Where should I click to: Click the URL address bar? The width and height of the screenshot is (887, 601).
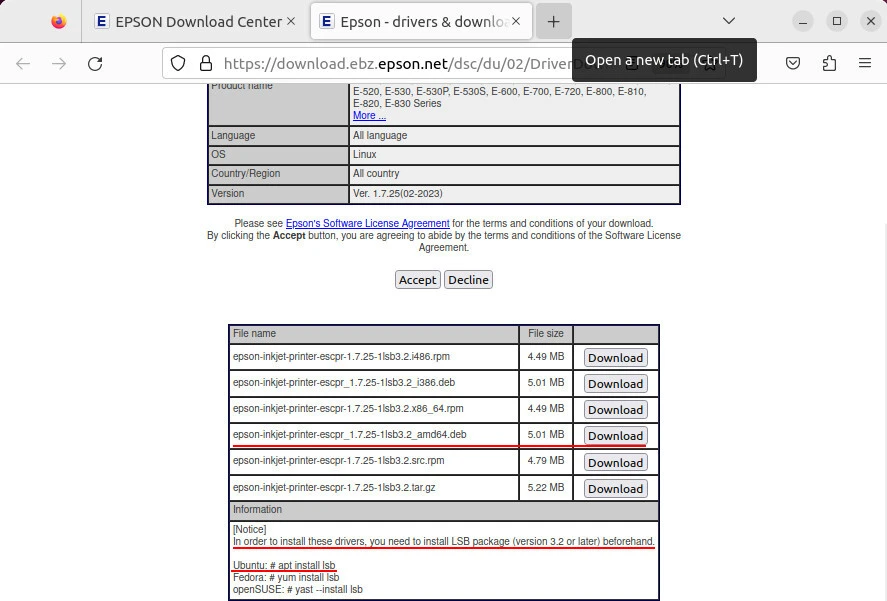pyautogui.click(x=390, y=63)
